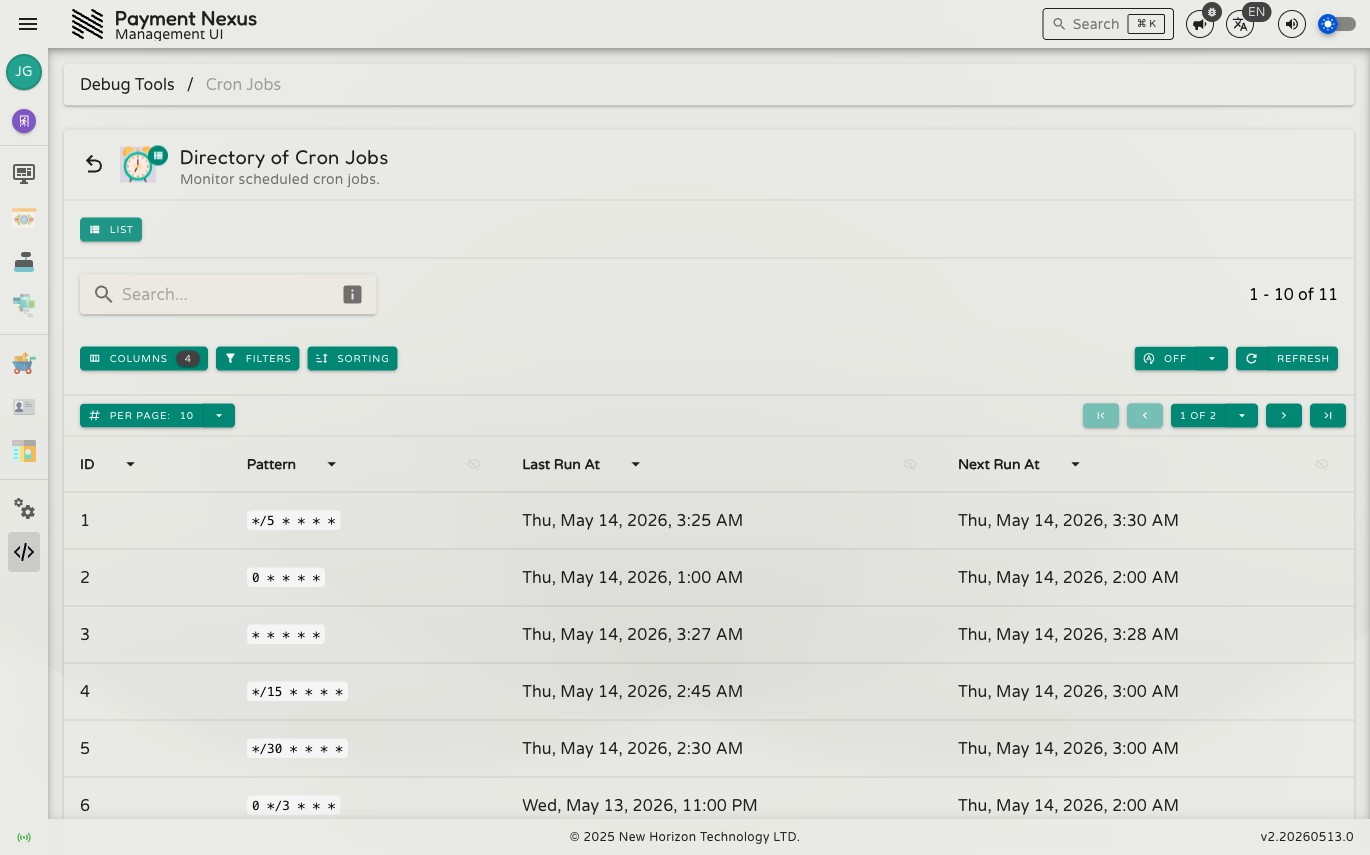The image size is (1370, 855).
Task: Go to the next page
Action: (x=1284, y=415)
